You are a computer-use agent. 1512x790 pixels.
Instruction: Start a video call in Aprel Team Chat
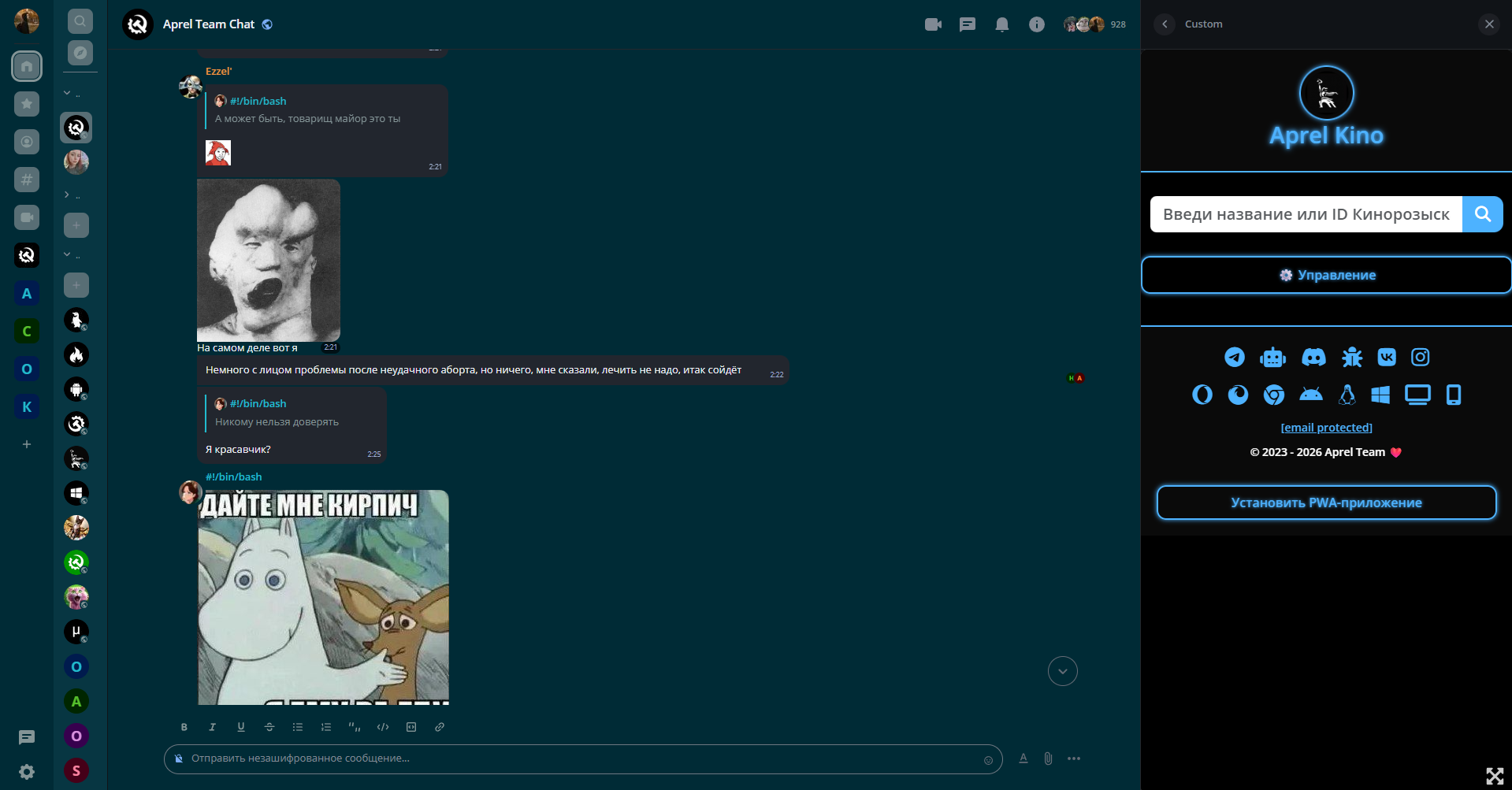(x=933, y=24)
